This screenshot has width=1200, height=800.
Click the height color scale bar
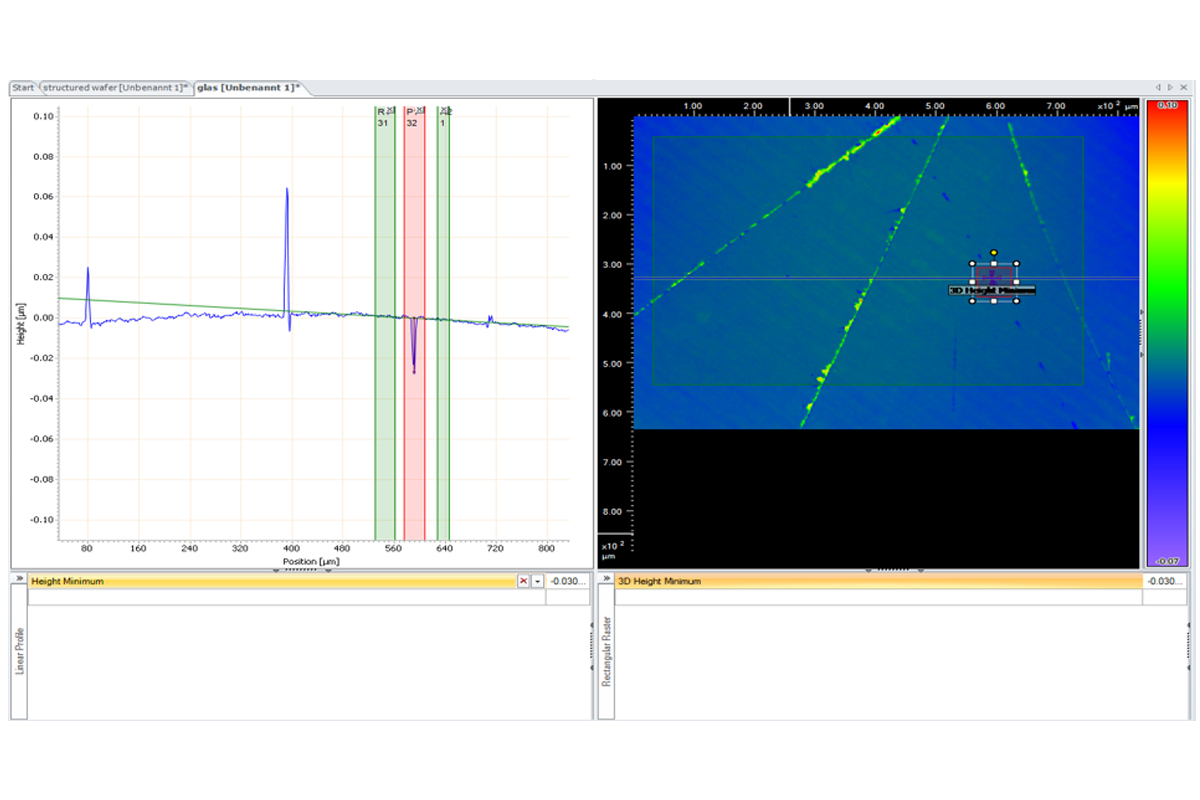[x=1165, y=330]
